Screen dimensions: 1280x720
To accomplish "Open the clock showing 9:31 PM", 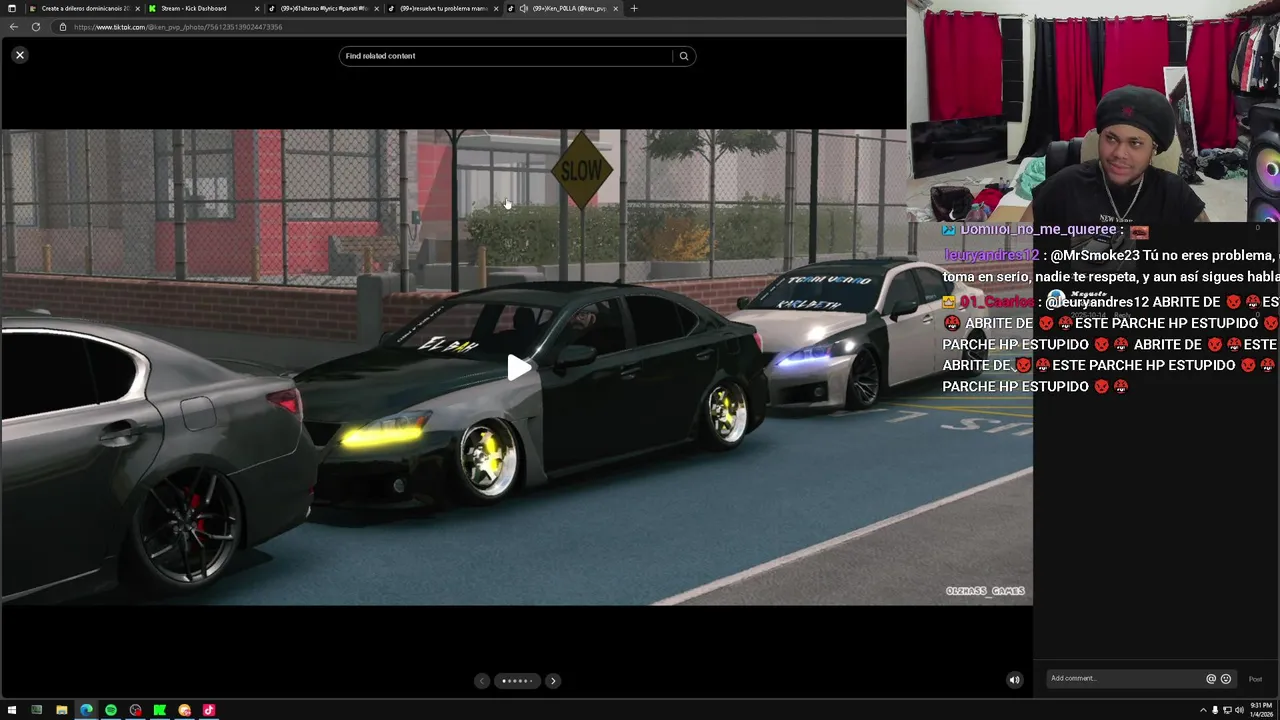I will 1260,710.
